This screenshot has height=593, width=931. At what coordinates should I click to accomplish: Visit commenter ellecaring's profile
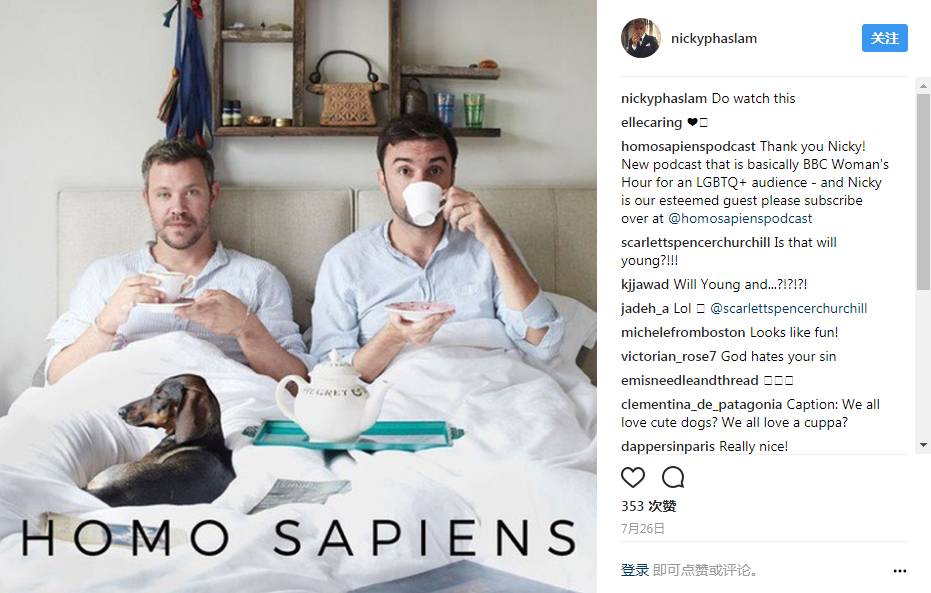click(651, 122)
